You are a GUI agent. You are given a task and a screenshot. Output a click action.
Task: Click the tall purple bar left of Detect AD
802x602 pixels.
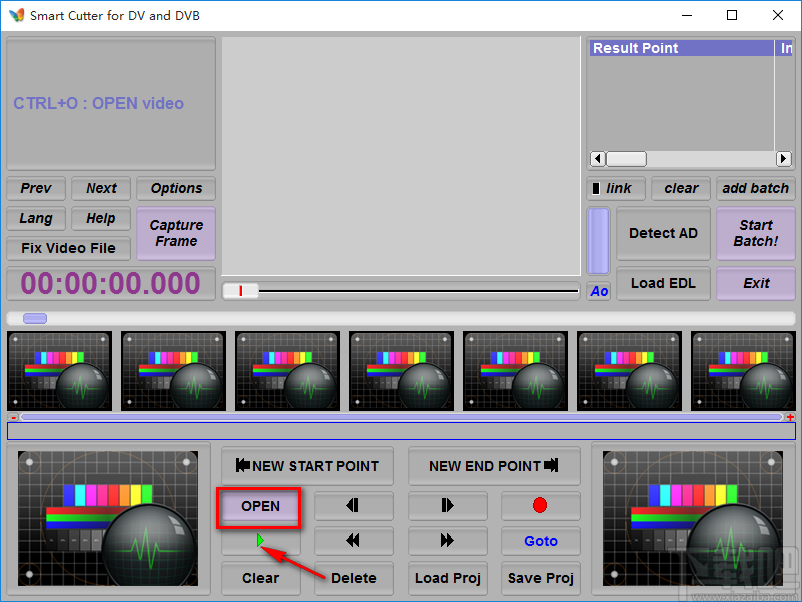point(598,241)
